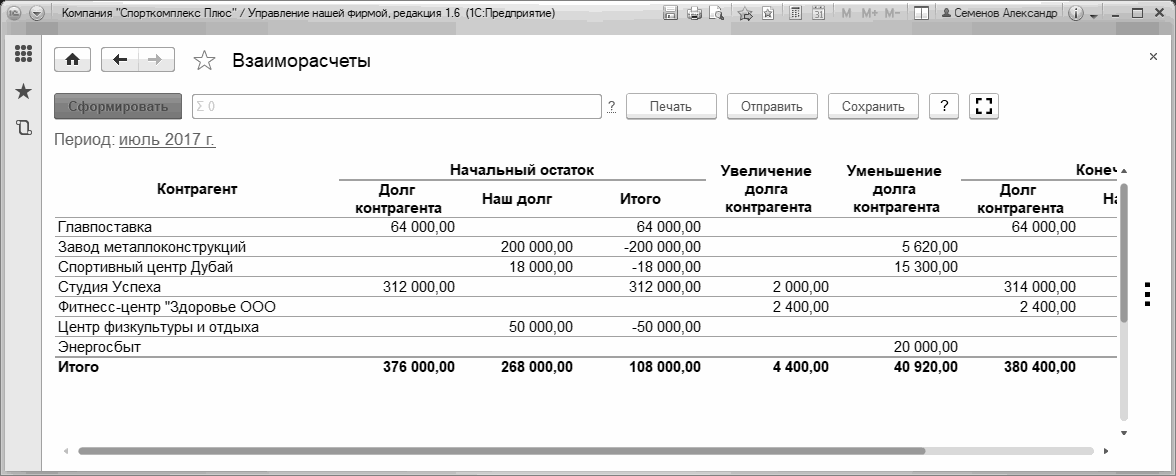1176x476 pixels.
Task: Toggle the split panel layout icon
Action: coord(922,13)
